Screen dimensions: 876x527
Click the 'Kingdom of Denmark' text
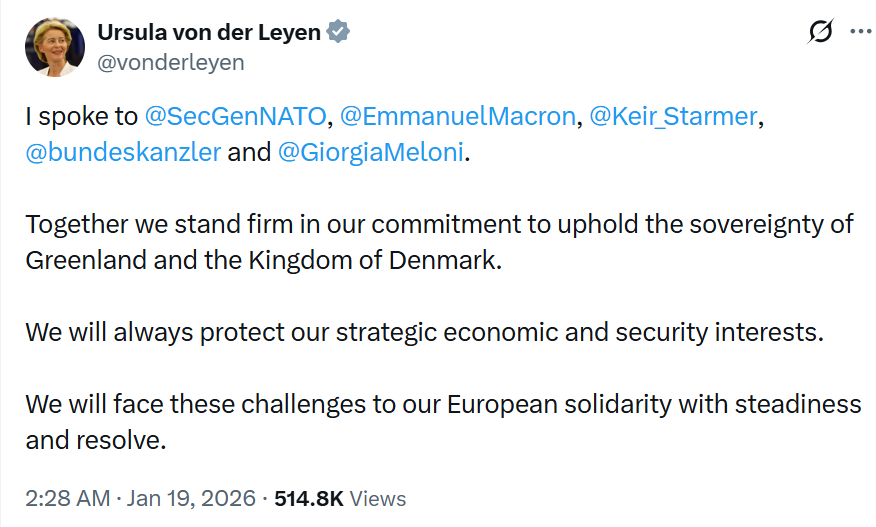(x=398, y=260)
